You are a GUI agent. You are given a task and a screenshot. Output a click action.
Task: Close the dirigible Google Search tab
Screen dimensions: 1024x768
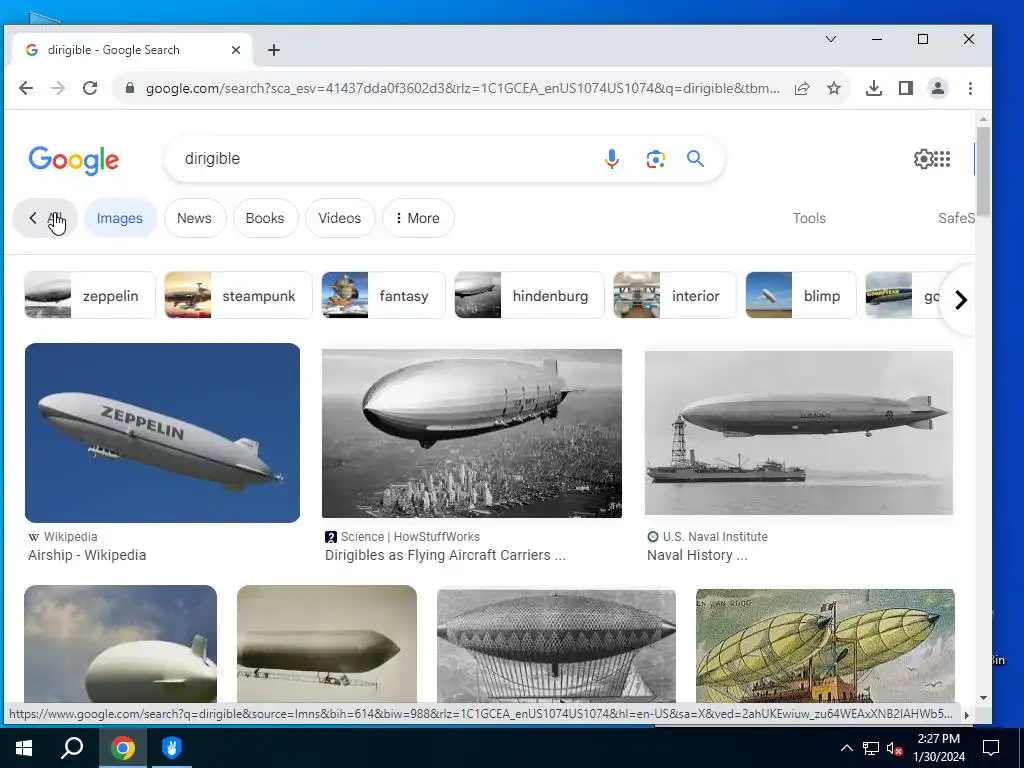click(x=236, y=50)
